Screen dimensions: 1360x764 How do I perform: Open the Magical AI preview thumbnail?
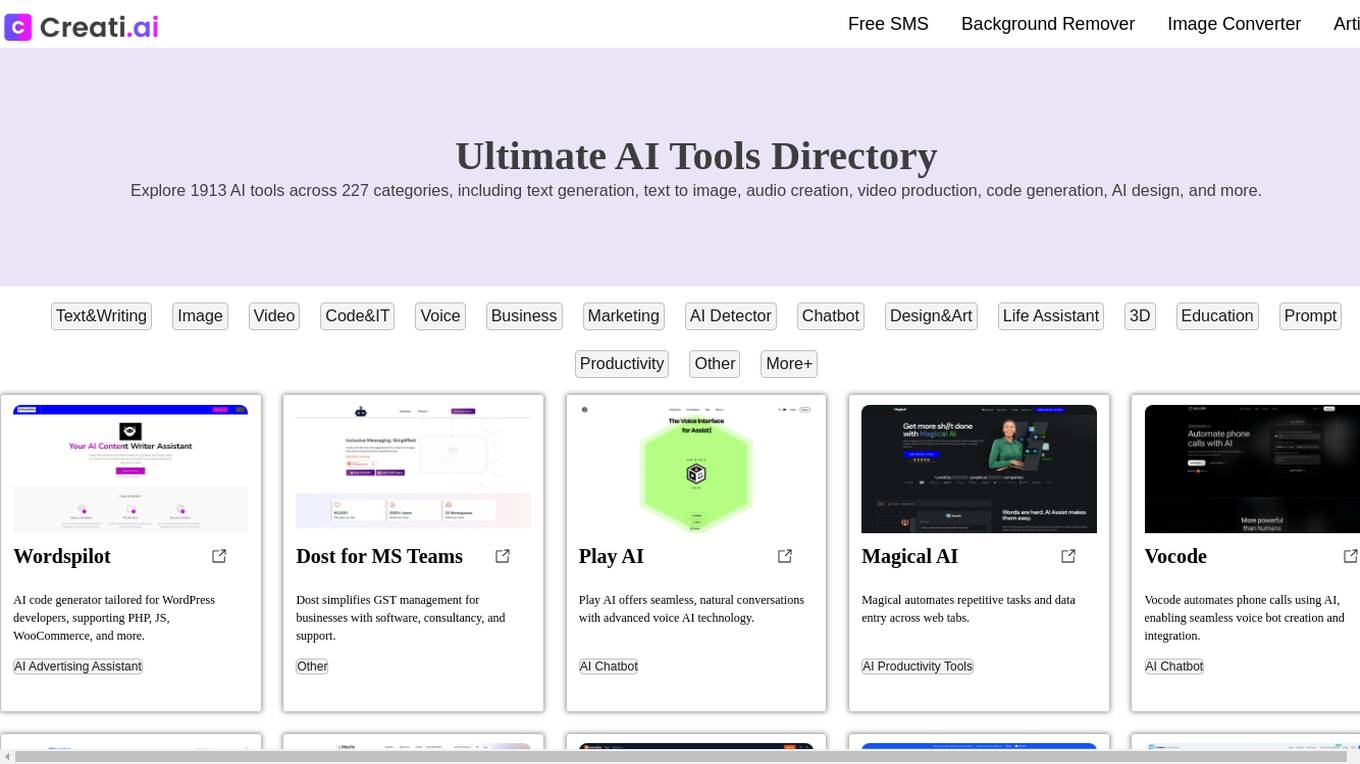tap(979, 469)
